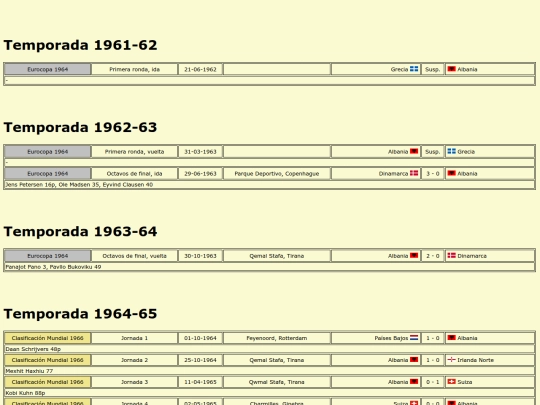
Task: Click the date 01-10-1964
Action: [x=200, y=338]
